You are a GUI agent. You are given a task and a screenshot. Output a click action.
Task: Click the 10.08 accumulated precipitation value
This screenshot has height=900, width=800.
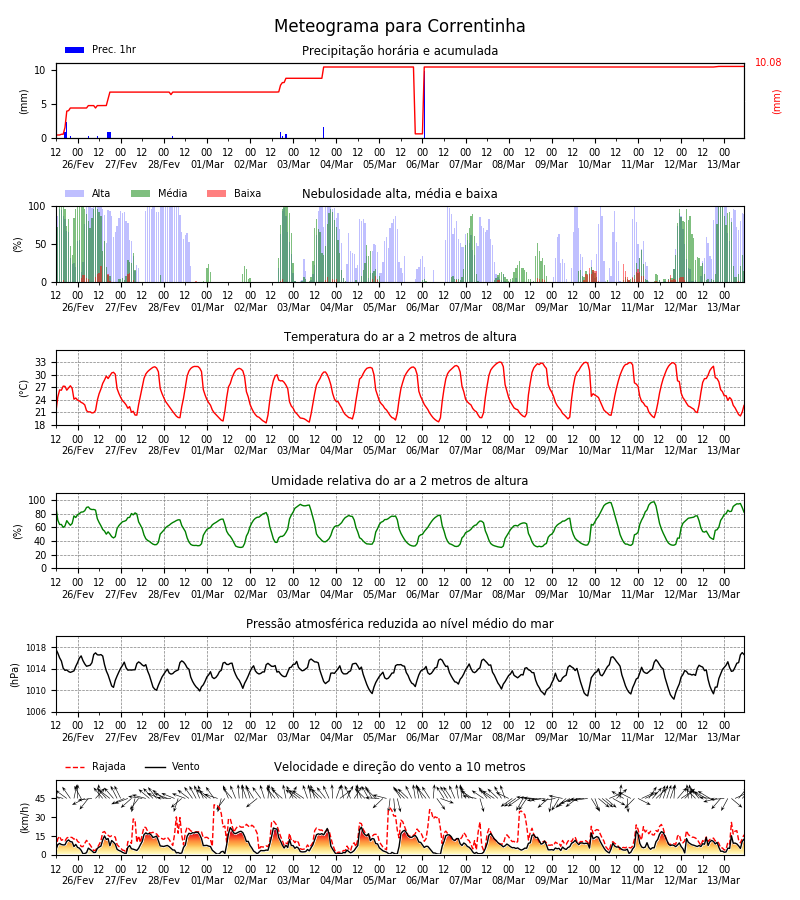tap(768, 63)
